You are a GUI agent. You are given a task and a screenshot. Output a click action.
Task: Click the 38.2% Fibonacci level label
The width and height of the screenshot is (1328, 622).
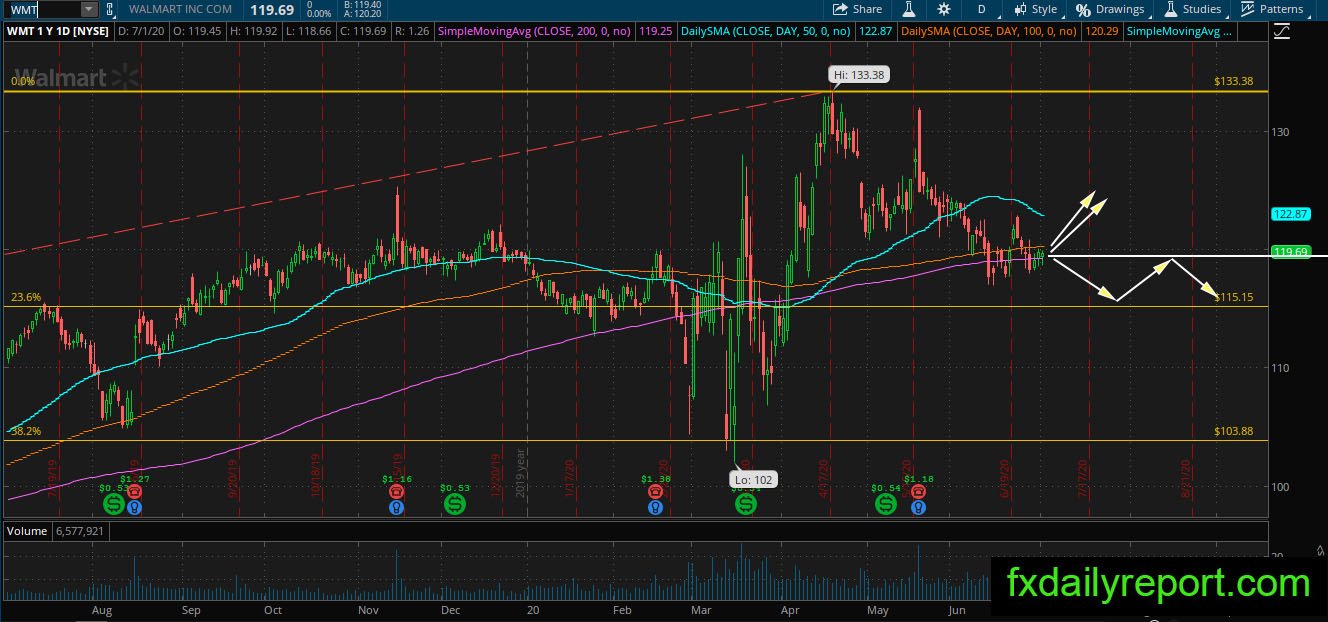[25, 431]
